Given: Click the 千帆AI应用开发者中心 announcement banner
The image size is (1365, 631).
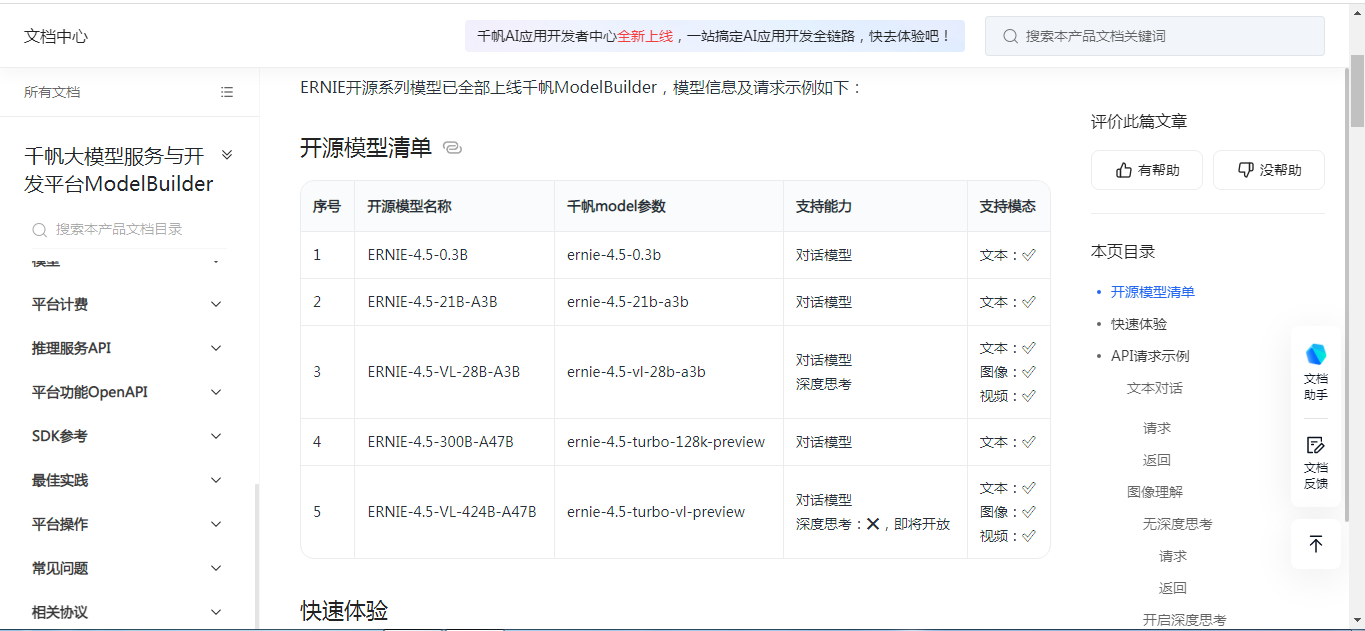Looking at the screenshot, I should tap(715, 36).
